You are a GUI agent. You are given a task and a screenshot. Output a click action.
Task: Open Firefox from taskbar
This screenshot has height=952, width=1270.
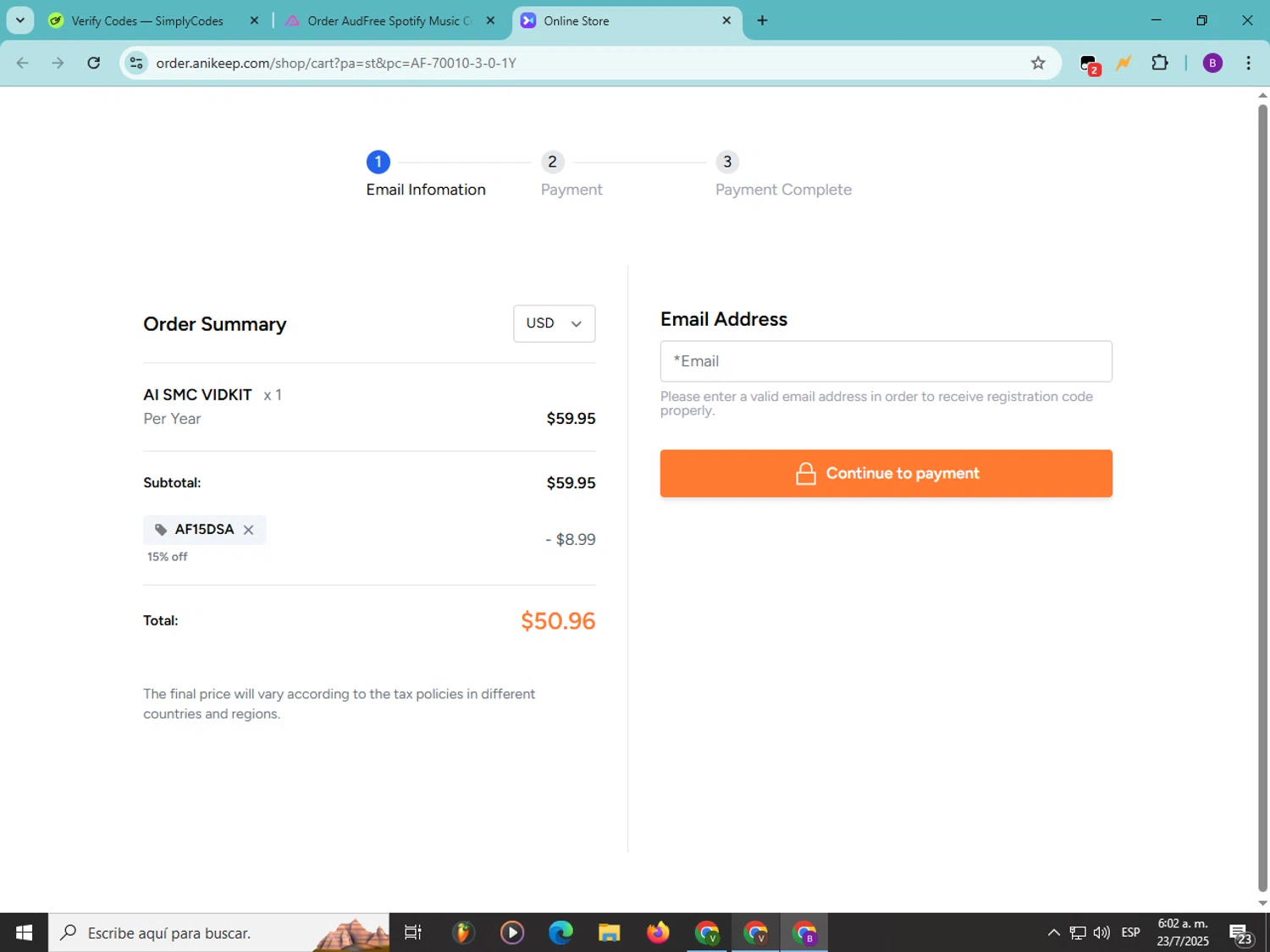click(658, 933)
